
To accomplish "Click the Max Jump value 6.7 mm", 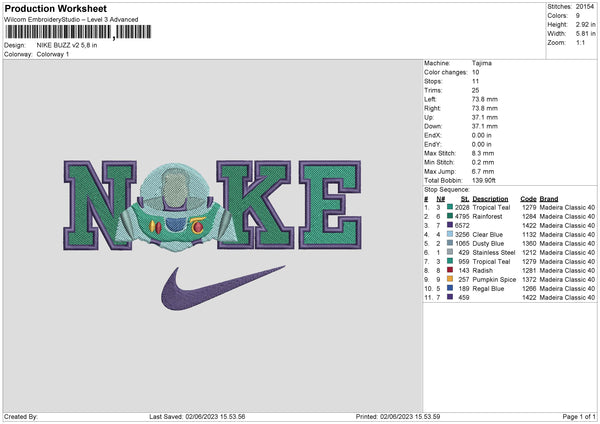I will 483,171.
